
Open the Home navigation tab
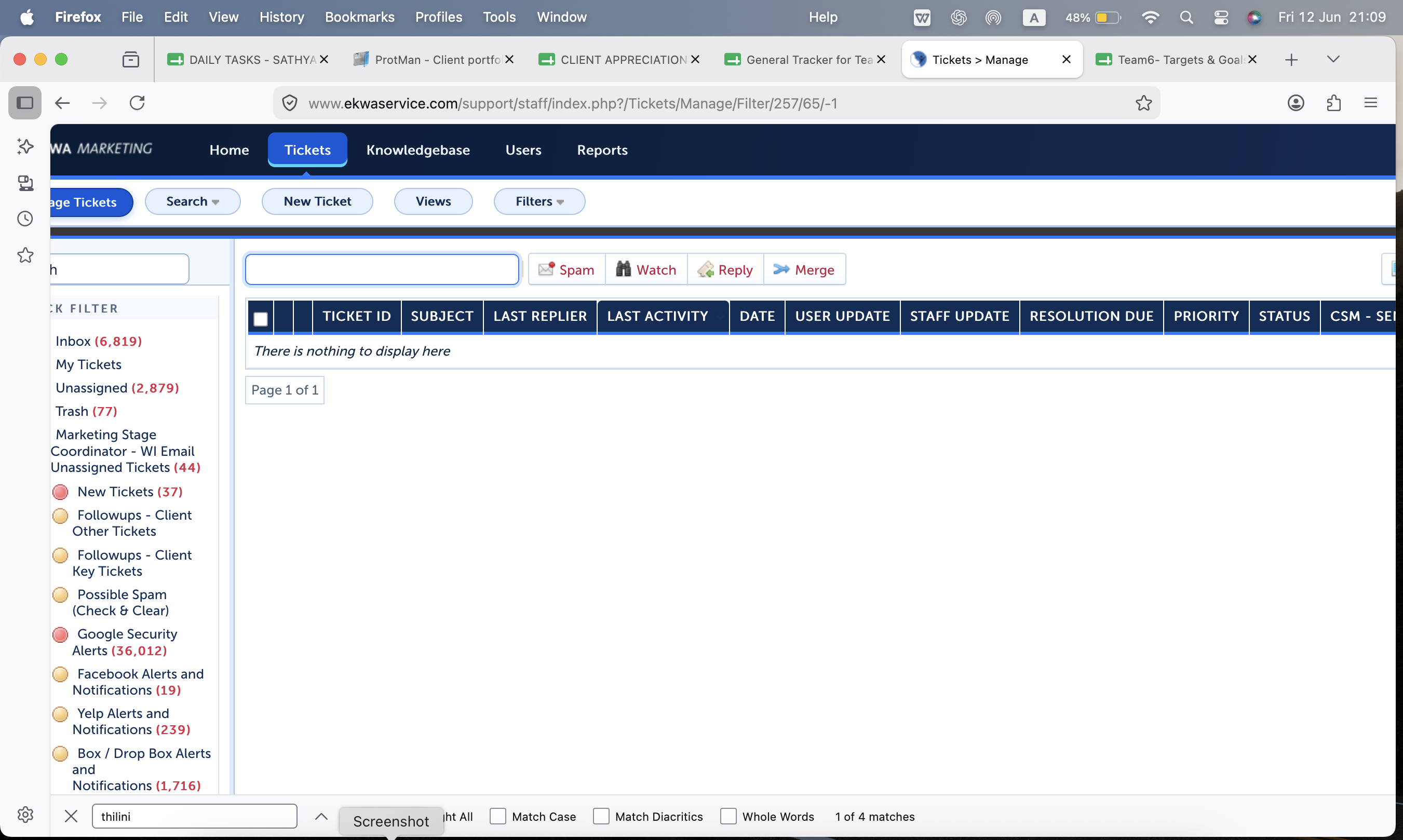tap(229, 150)
